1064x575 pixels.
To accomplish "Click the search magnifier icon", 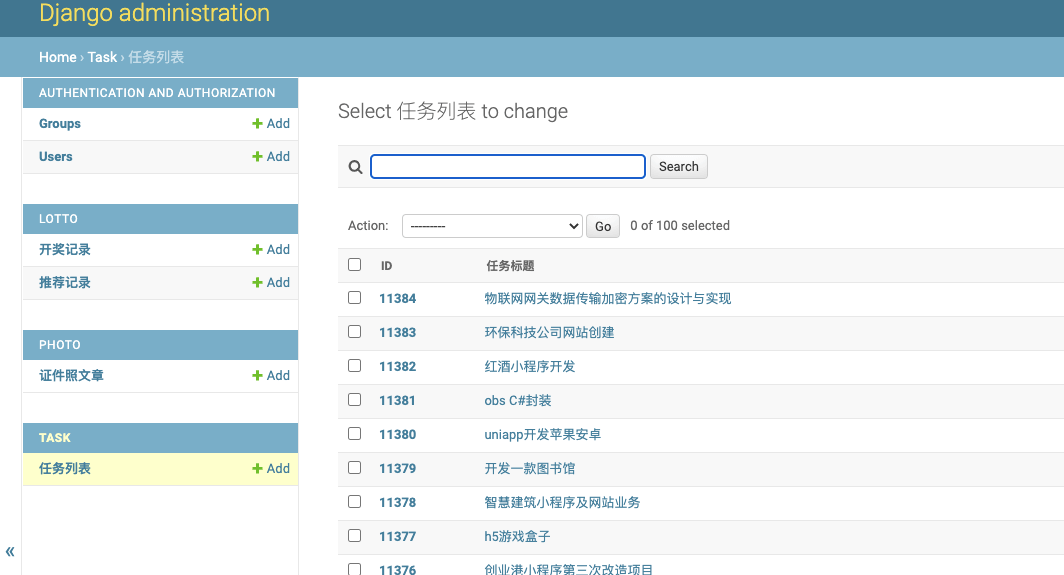I will pos(355,167).
